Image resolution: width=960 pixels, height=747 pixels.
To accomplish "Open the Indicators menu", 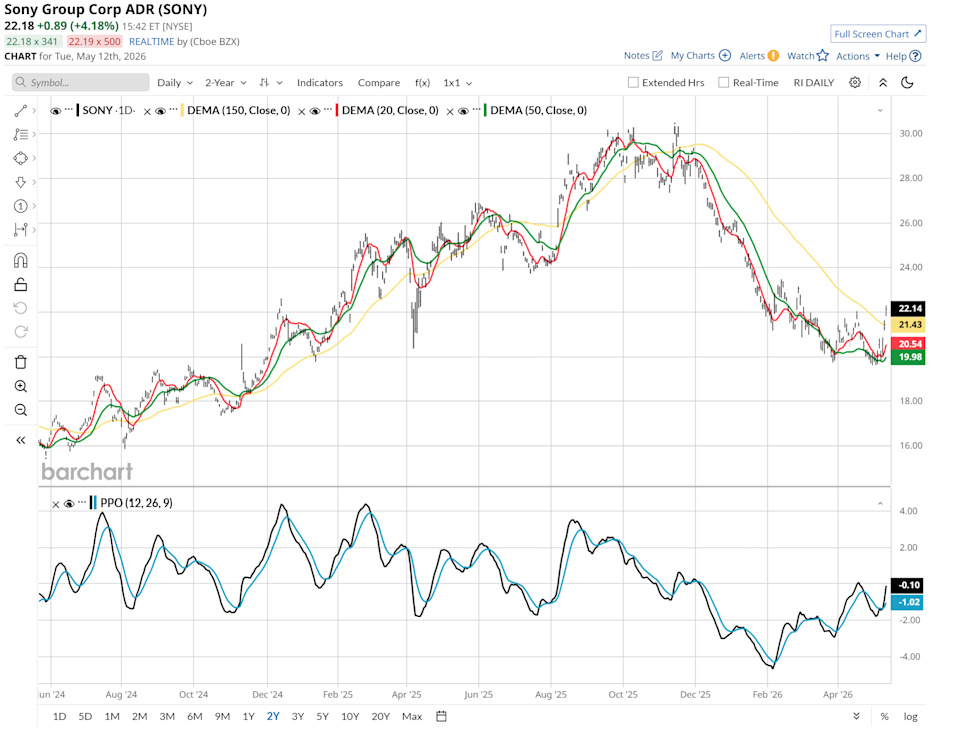I will click(320, 83).
